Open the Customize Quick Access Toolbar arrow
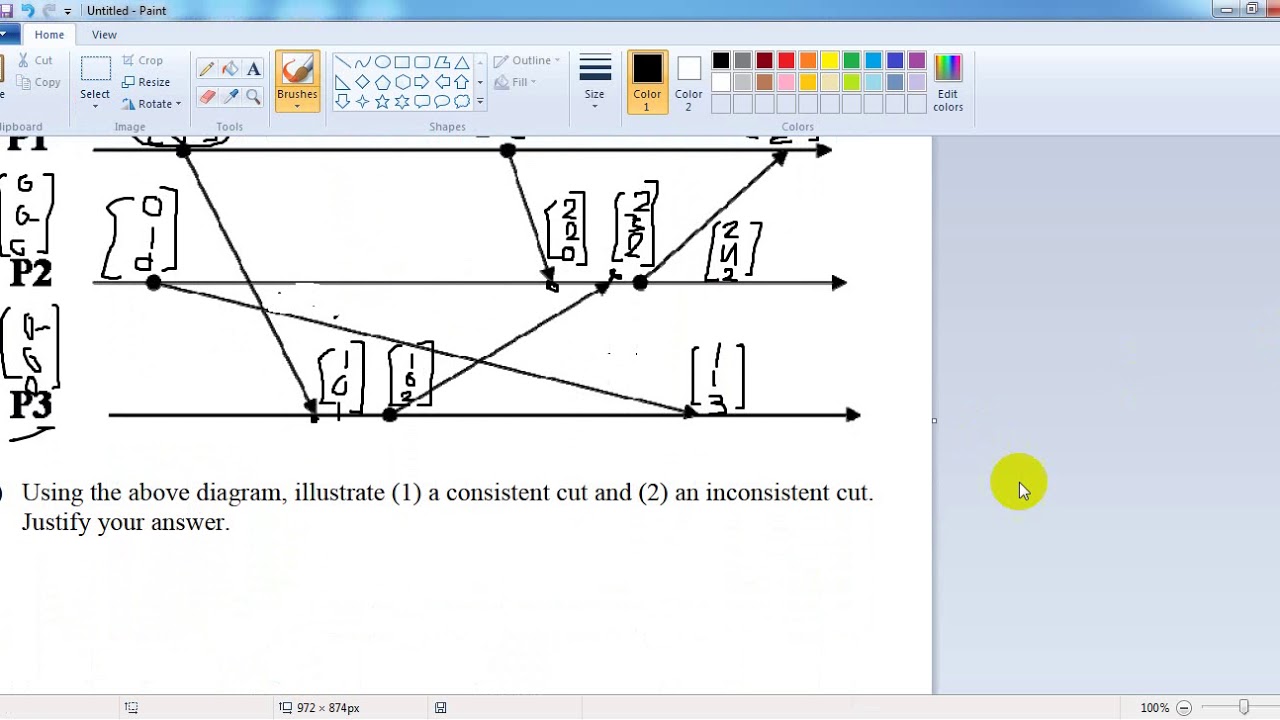The width and height of the screenshot is (1280, 720). point(68,11)
